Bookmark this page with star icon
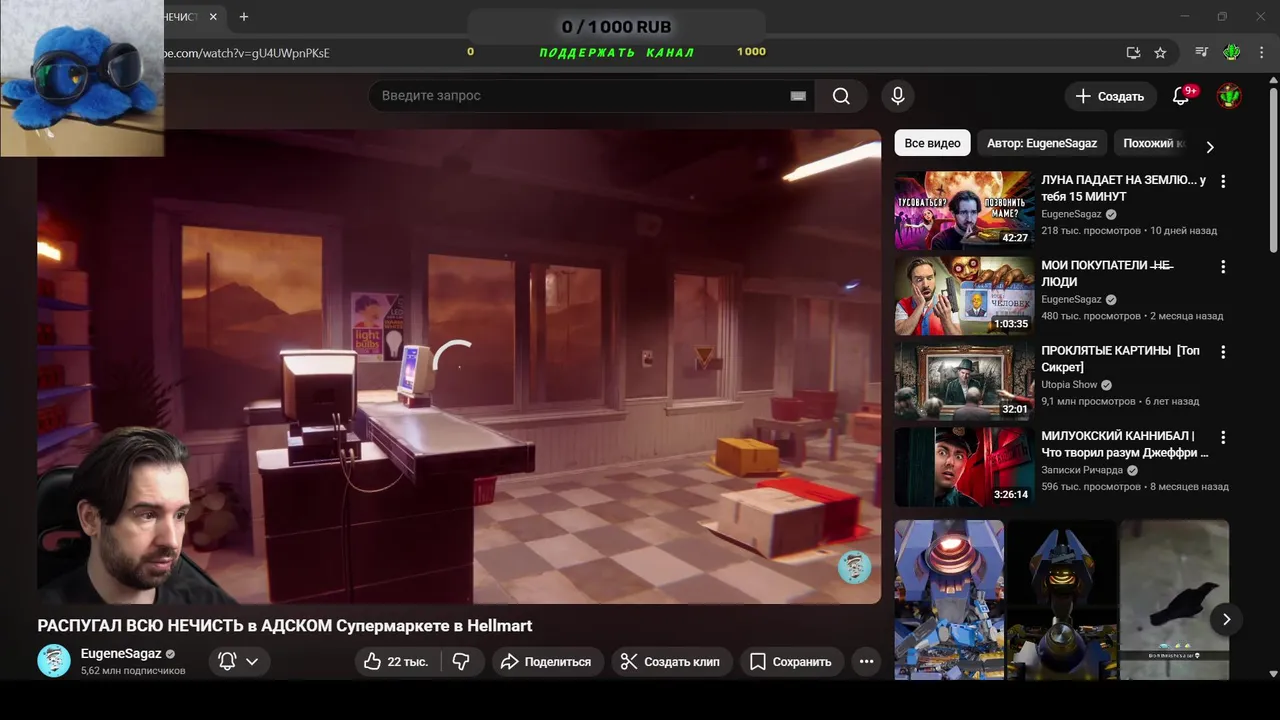 tap(1160, 52)
